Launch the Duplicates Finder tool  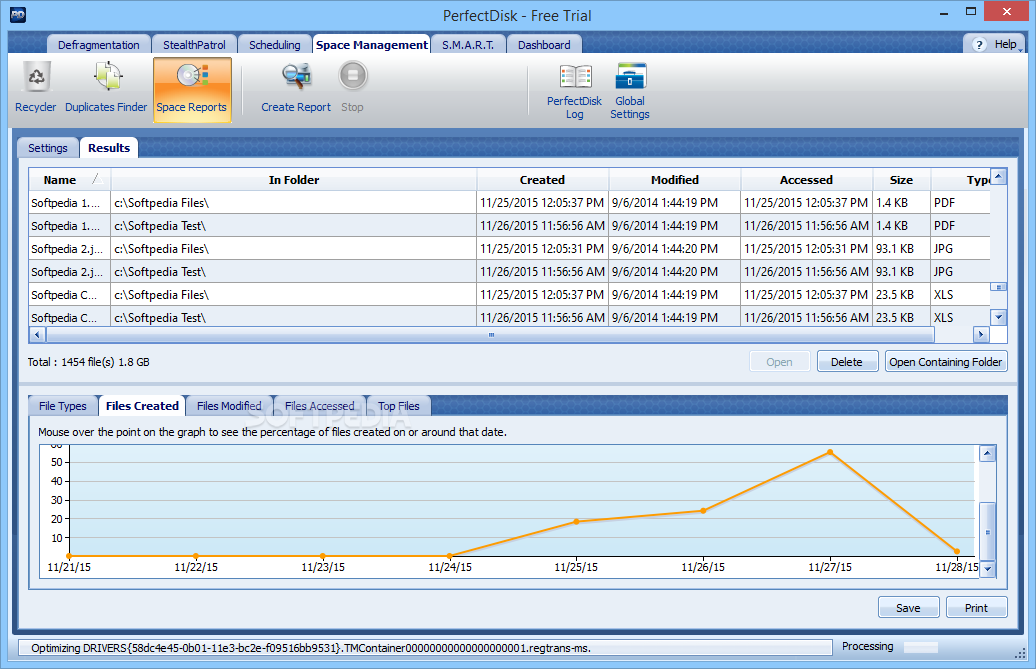point(106,88)
